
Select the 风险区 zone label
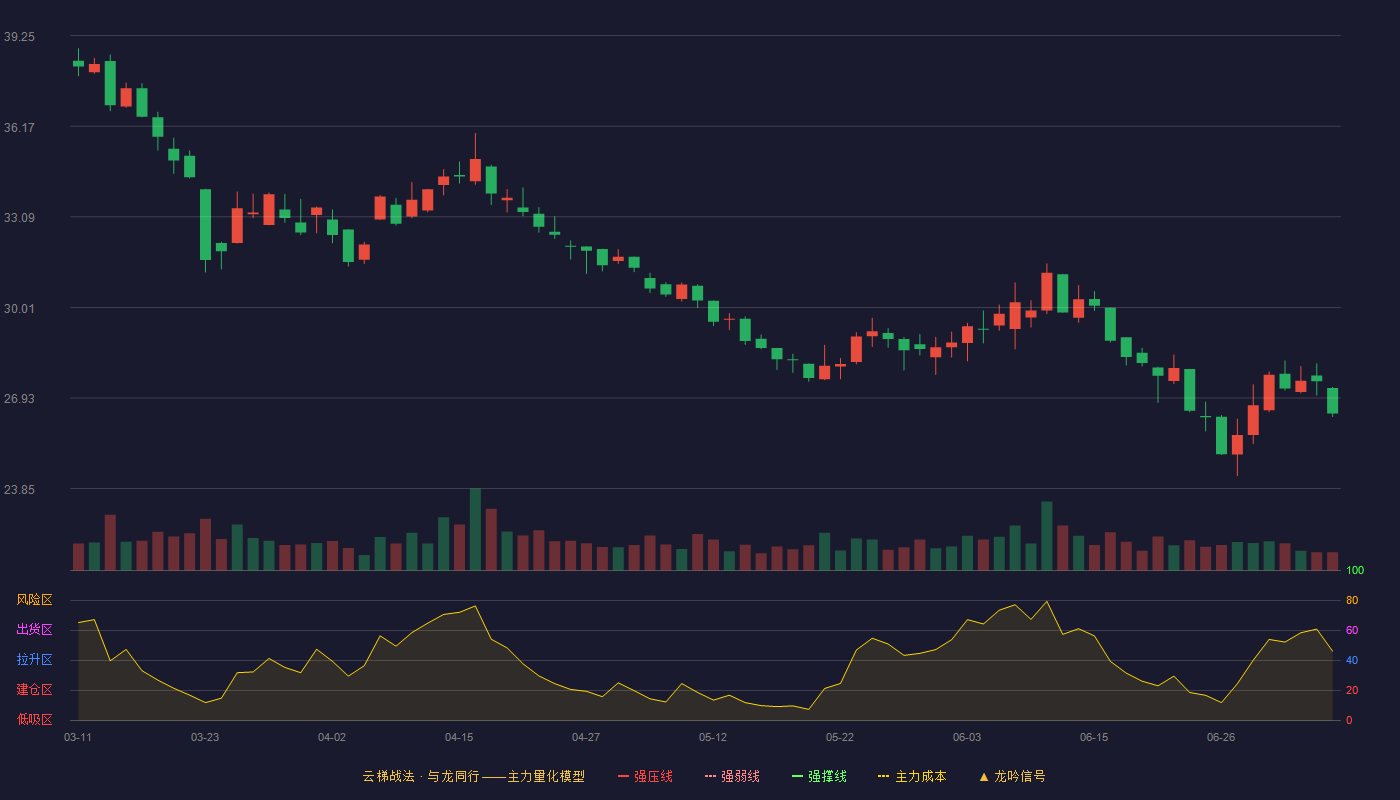pos(34,600)
